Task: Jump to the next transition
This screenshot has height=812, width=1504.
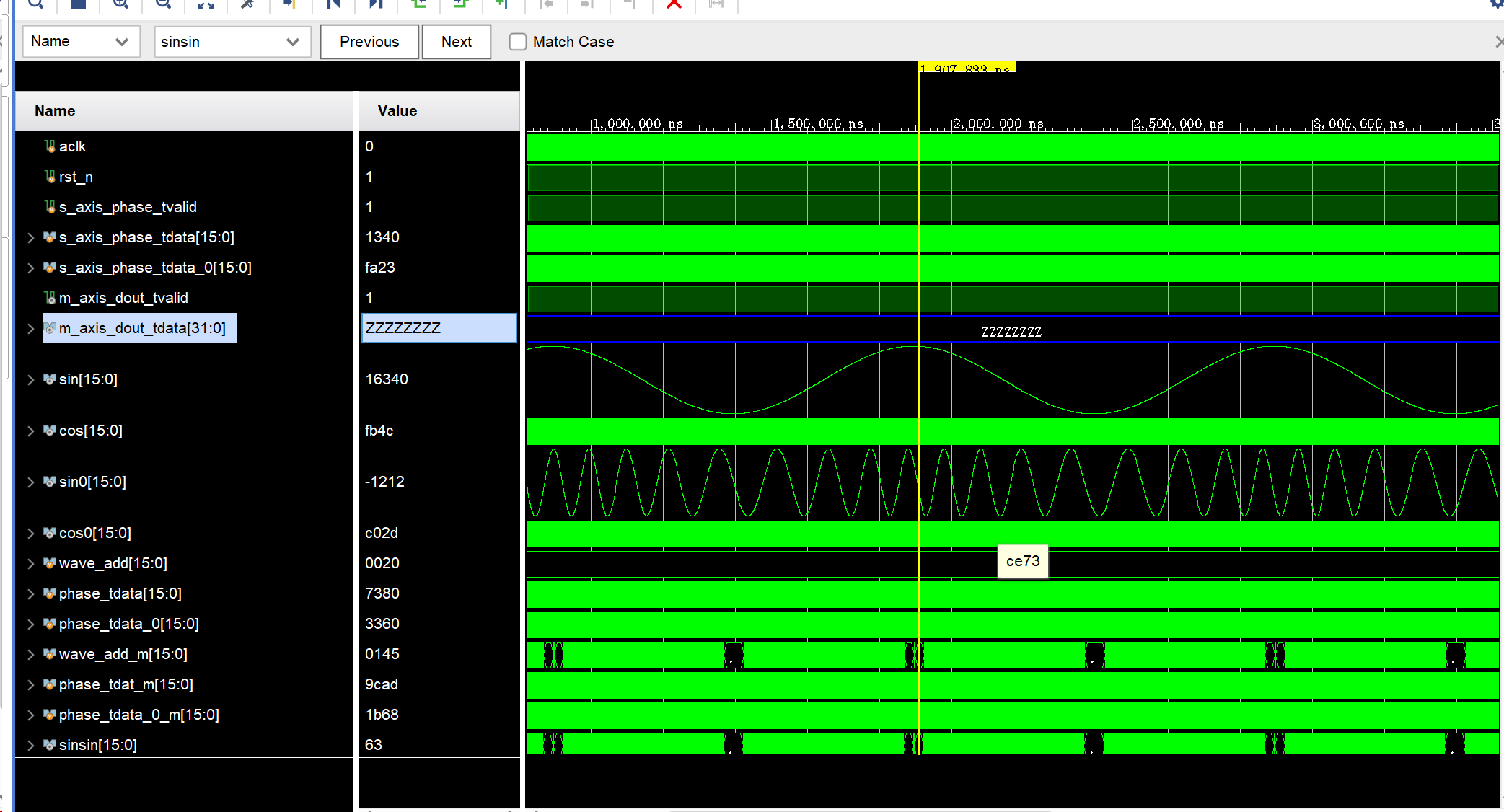Action: point(460,4)
